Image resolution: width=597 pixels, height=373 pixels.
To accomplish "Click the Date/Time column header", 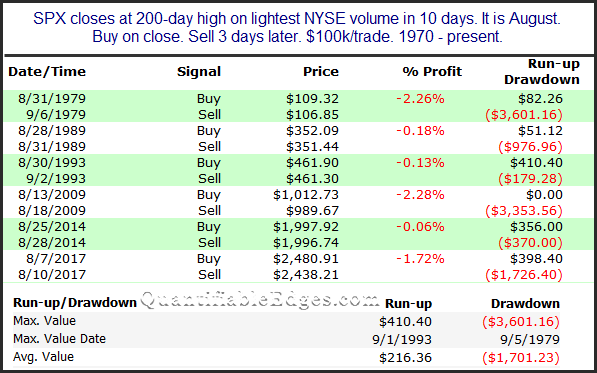I will coord(47,72).
